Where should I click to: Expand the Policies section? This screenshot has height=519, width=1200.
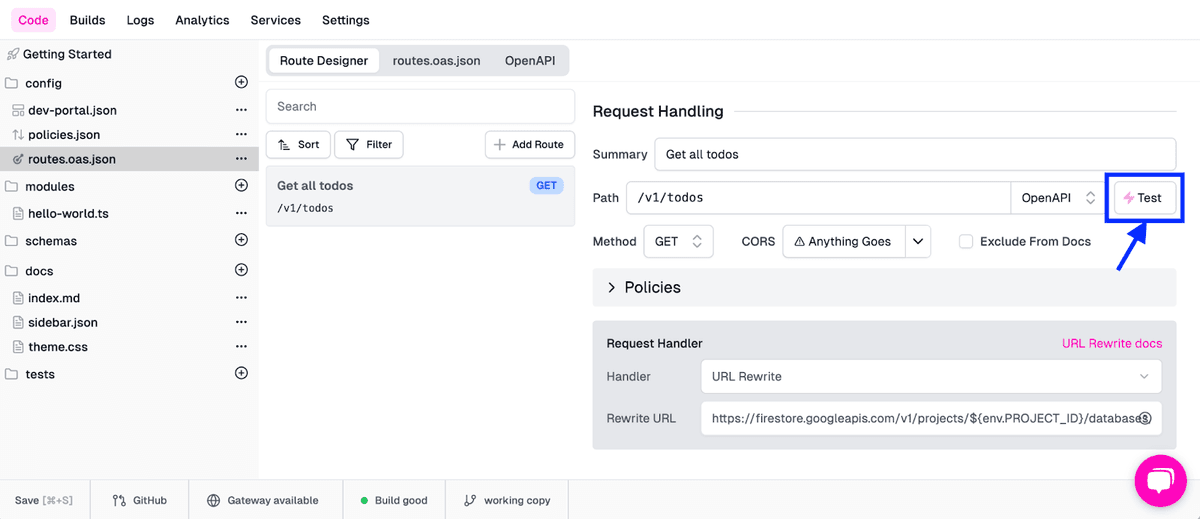coord(612,288)
